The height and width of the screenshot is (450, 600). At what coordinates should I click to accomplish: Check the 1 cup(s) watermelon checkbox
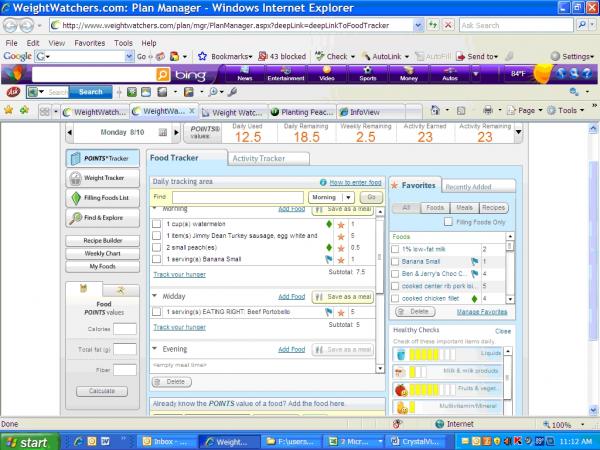[x=157, y=224]
